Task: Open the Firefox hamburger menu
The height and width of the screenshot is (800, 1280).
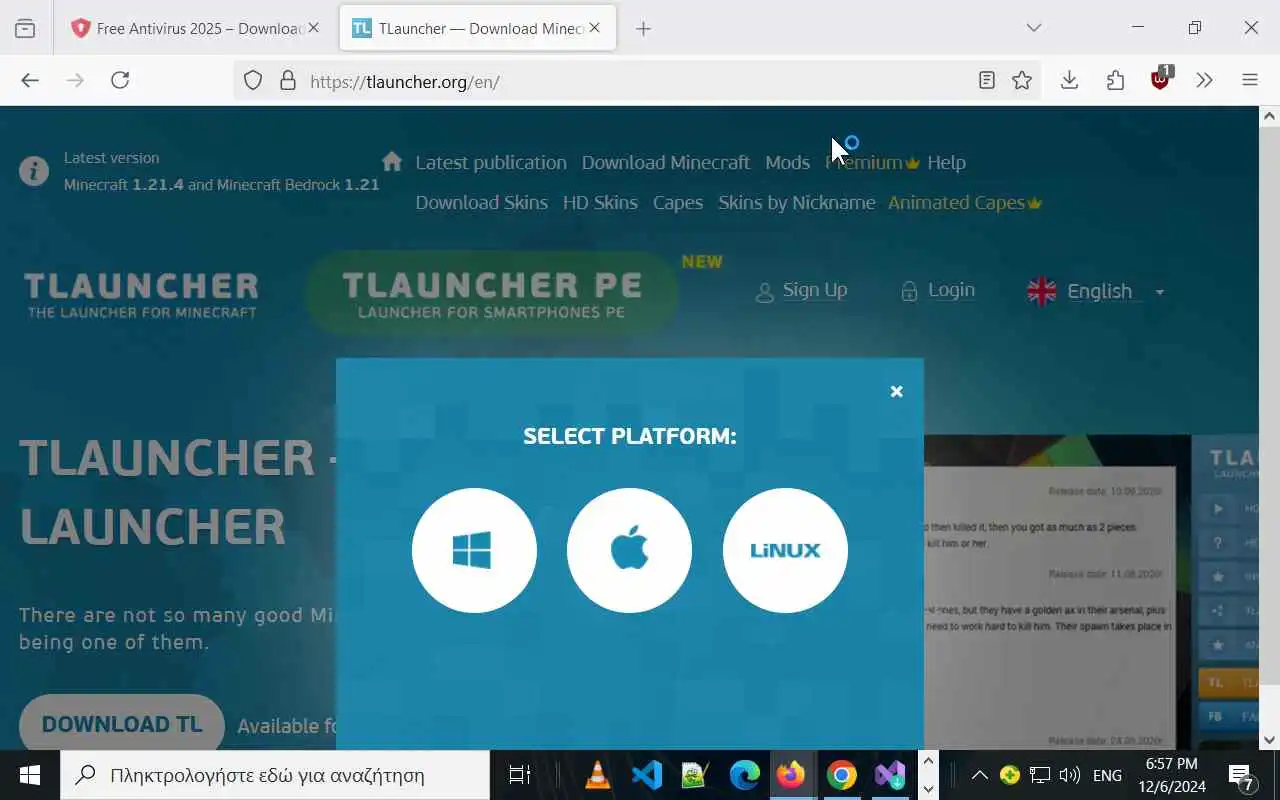Action: (1250, 80)
